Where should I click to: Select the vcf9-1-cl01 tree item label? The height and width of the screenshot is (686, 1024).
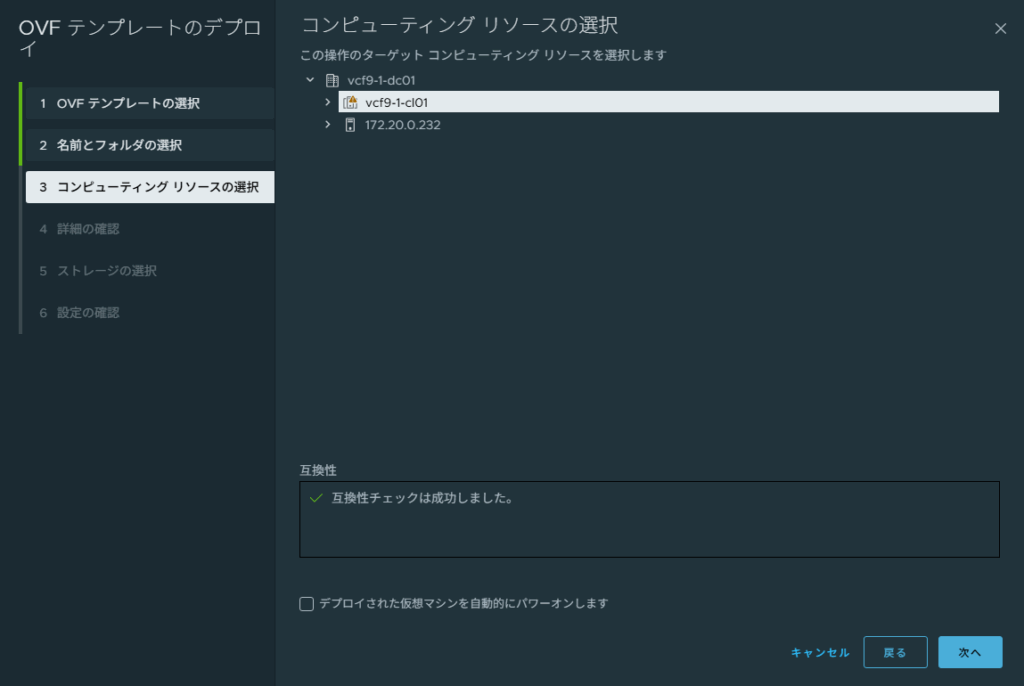397,102
